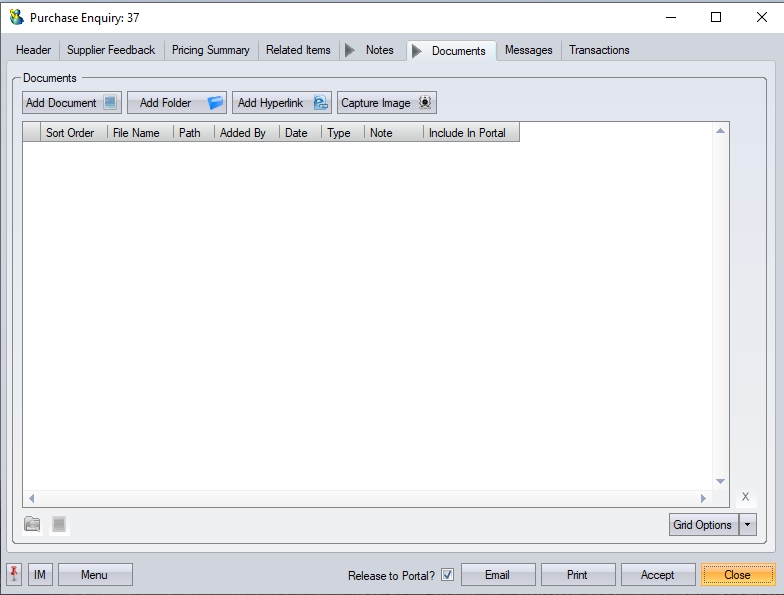This screenshot has width=784, height=595.
Task: Click the grey square icon below the grid
Action: [59, 524]
